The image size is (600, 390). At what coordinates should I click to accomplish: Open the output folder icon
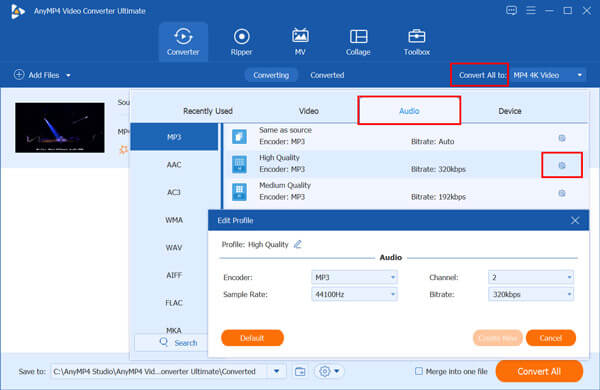pos(300,371)
